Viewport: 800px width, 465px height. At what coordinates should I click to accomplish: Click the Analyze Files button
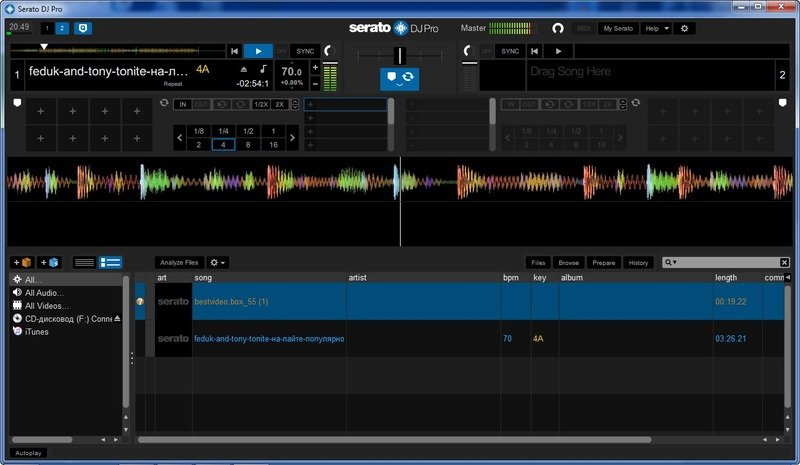coord(179,262)
